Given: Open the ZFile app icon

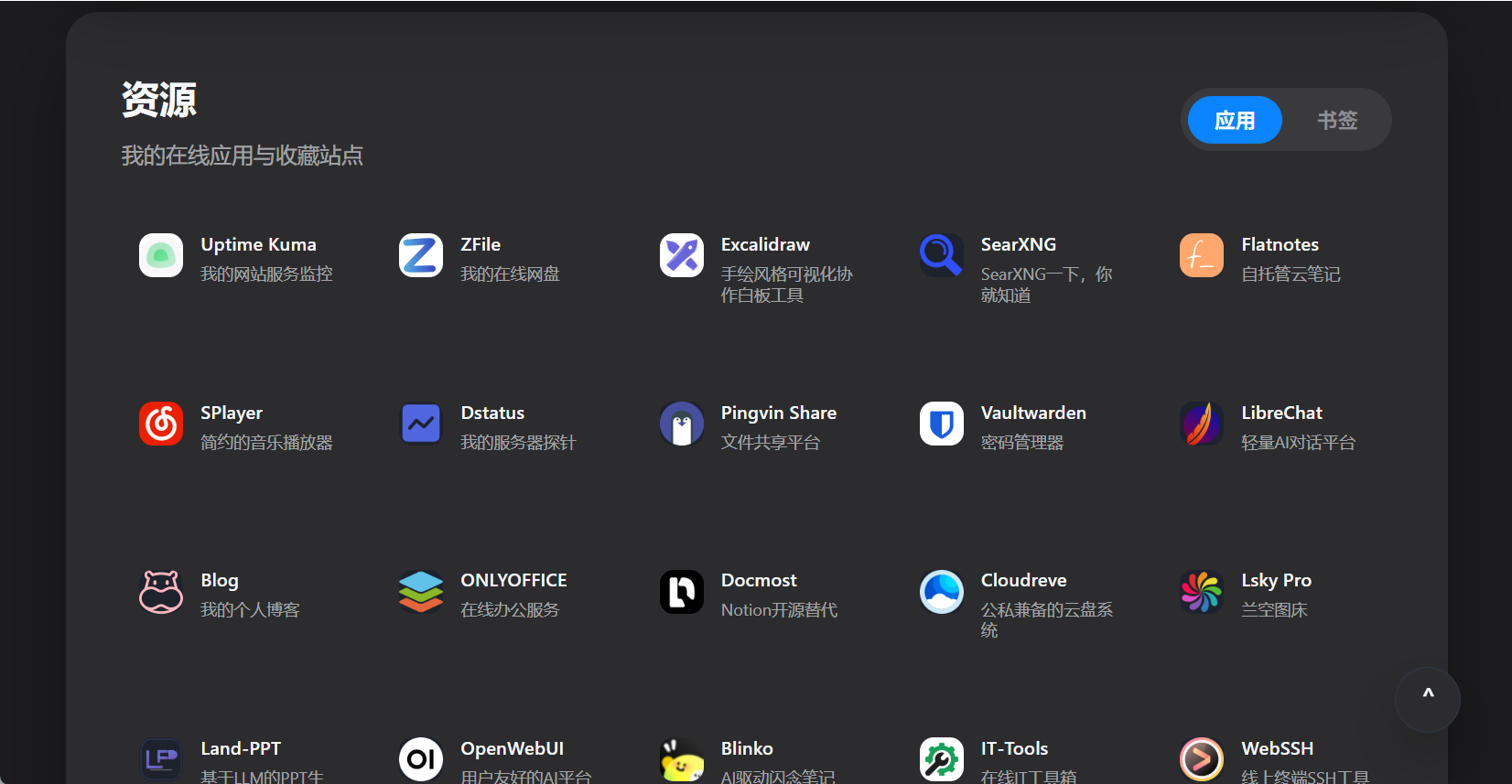Looking at the screenshot, I should coord(421,255).
